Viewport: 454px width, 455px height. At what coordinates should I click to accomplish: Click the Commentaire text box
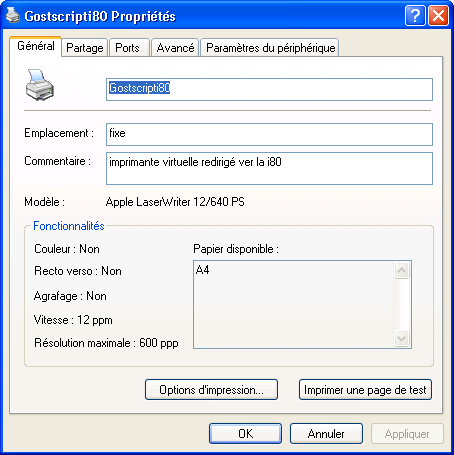269,168
